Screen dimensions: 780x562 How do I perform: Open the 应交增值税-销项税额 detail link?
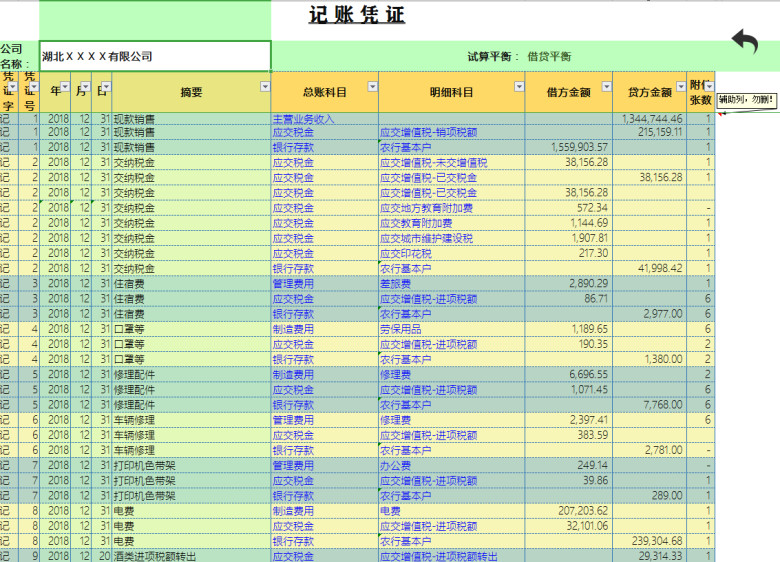point(428,132)
